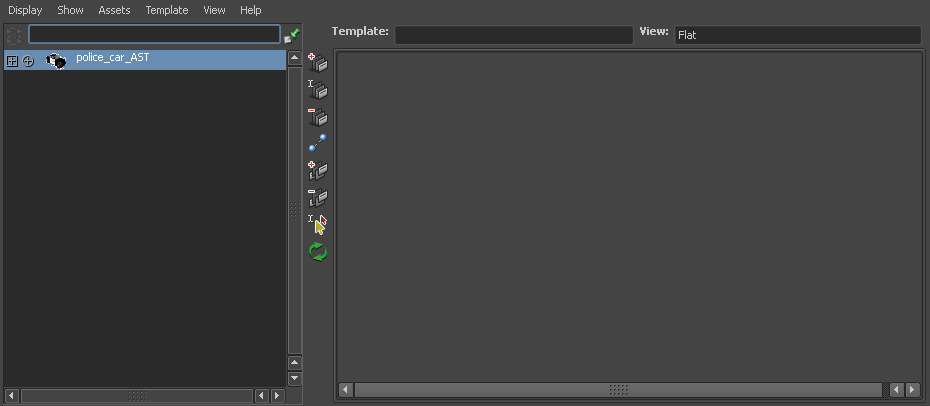Screen dimensions: 930x406
Task: Open the Assets menu
Action: 114,10
